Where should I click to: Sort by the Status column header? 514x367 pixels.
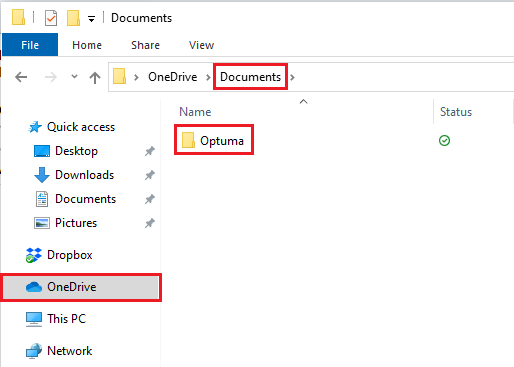[456, 112]
